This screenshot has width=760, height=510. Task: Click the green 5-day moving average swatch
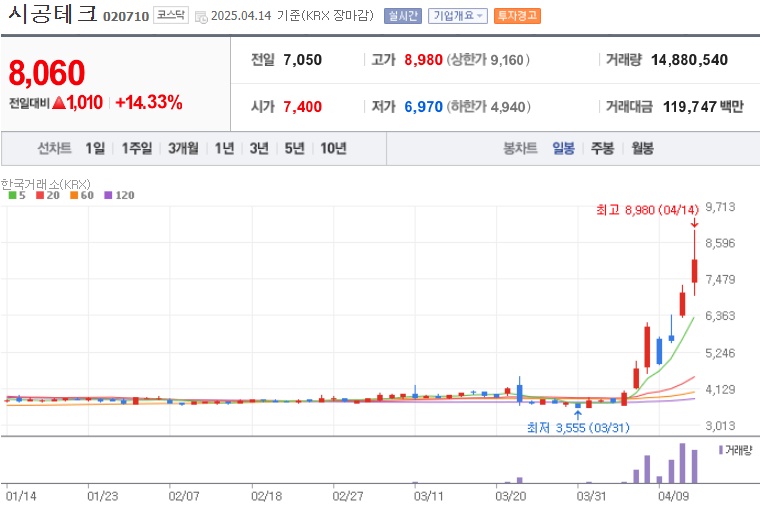point(13,195)
